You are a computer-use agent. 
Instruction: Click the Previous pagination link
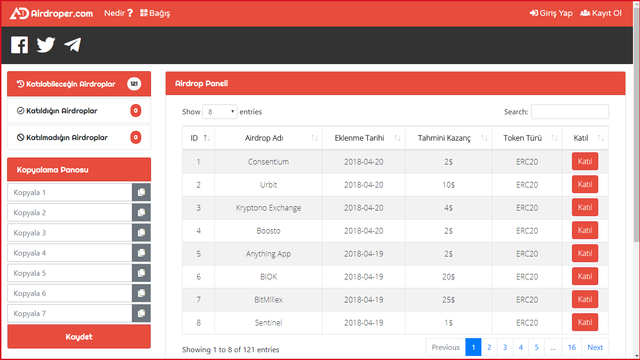point(445,347)
